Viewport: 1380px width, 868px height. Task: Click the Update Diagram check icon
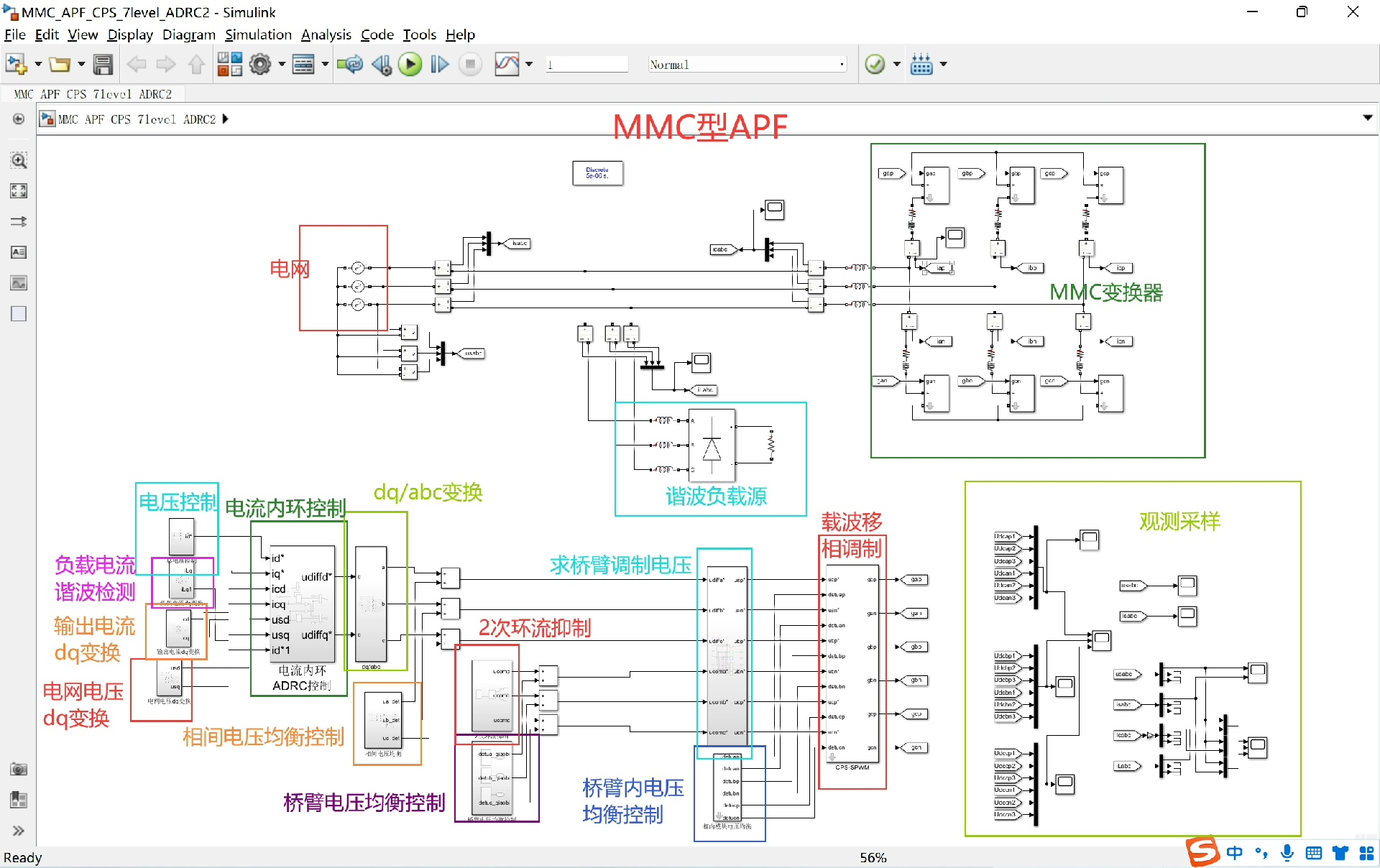click(x=875, y=64)
